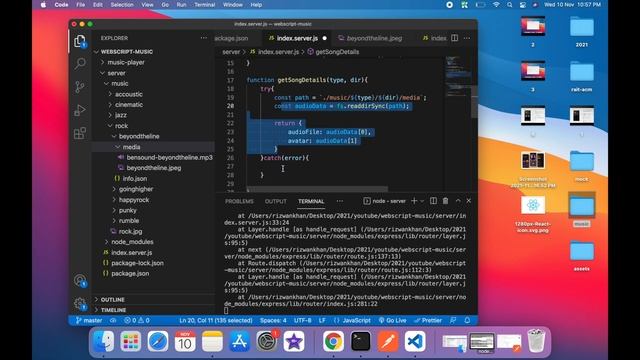The height and width of the screenshot is (360, 640).
Task: Click the master branch in status bar
Action: point(89,320)
